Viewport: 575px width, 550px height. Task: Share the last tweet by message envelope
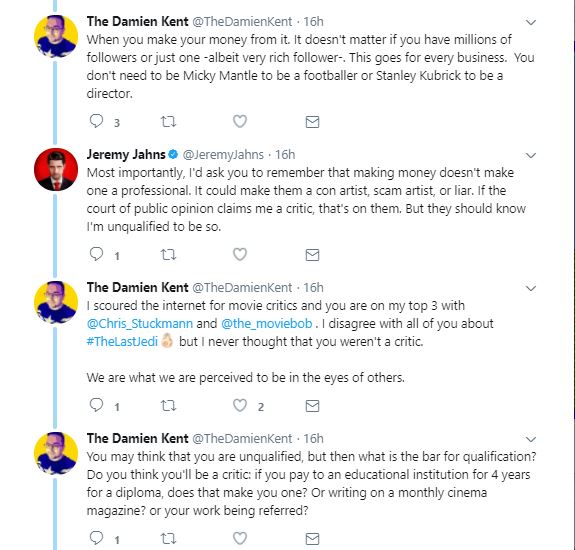point(312,539)
